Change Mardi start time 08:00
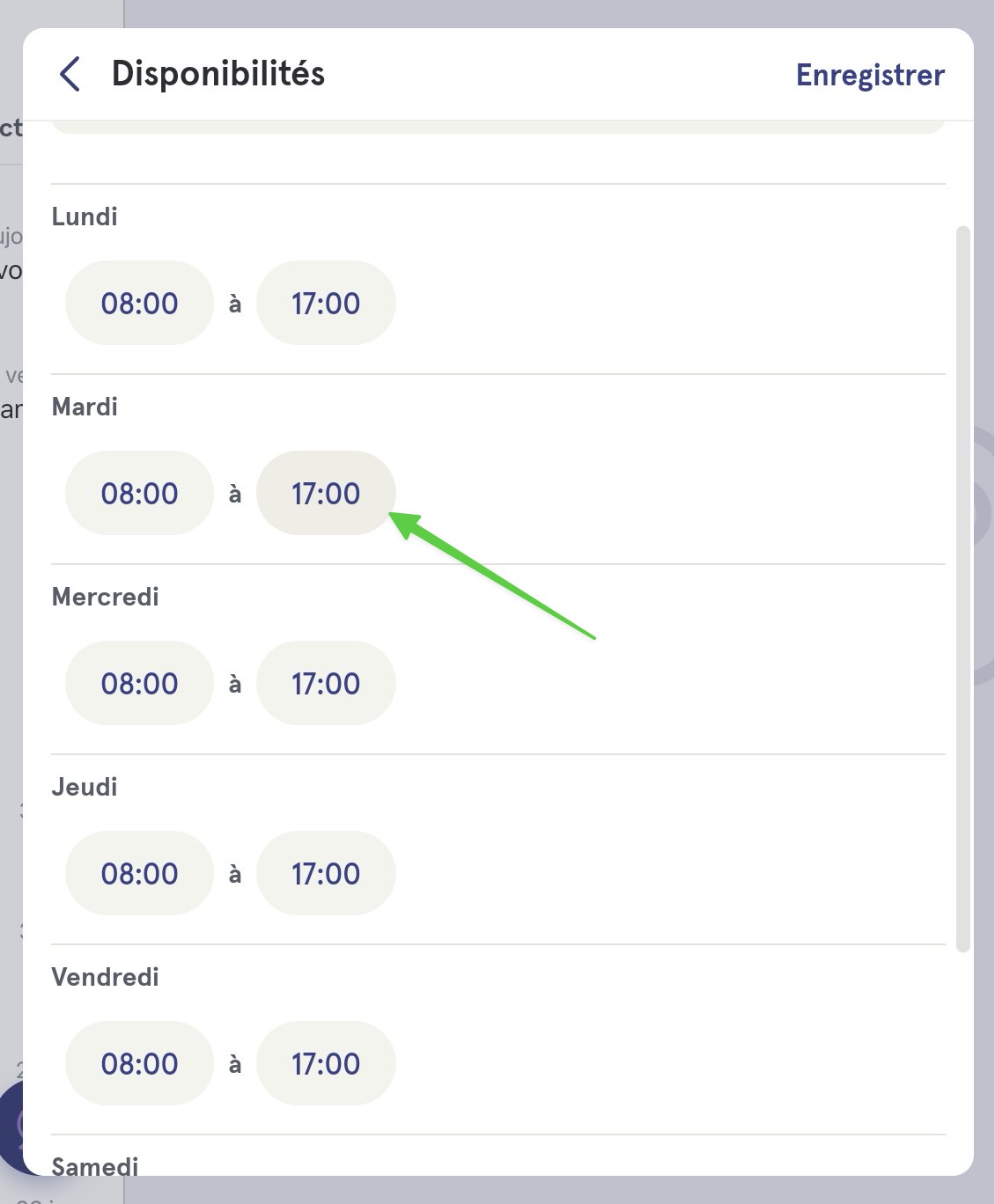The width and height of the screenshot is (995, 1204). pyautogui.click(x=139, y=493)
